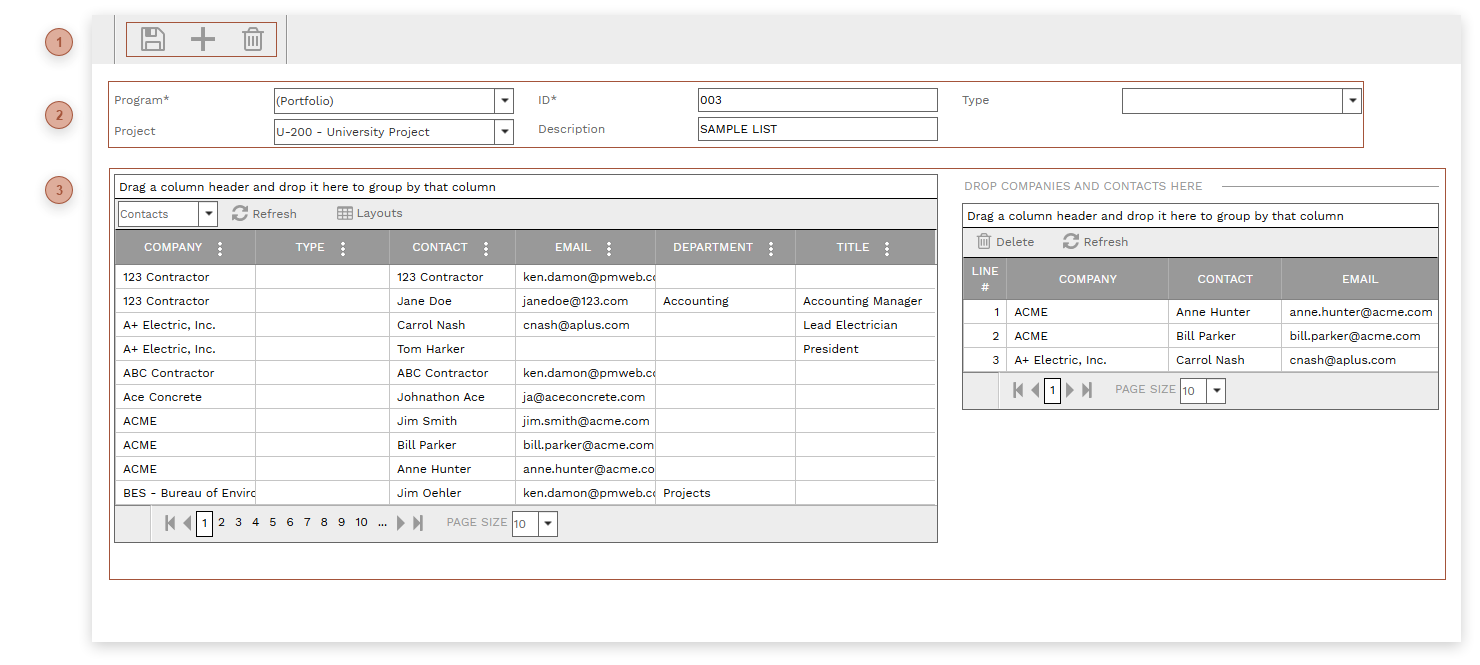Open the Type dropdown list

point(1352,101)
